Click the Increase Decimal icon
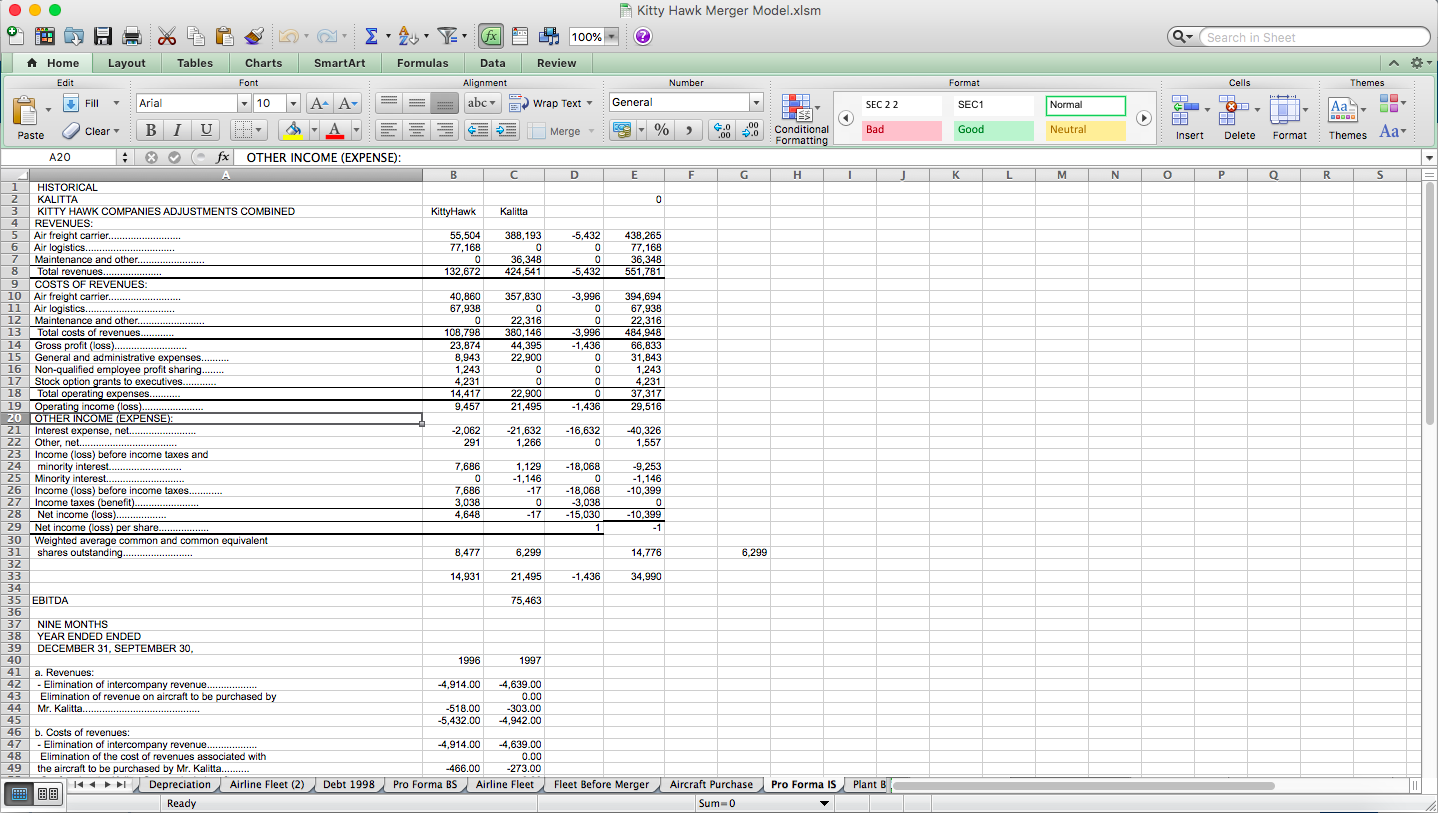 [x=721, y=130]
